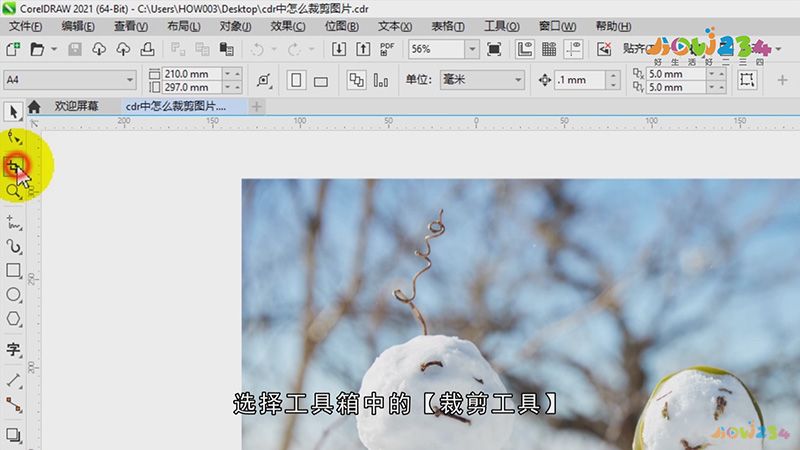This screenshot has width=800, height=450.
Task: Click the Home welcome screen icon
Action: pos(34,107)
